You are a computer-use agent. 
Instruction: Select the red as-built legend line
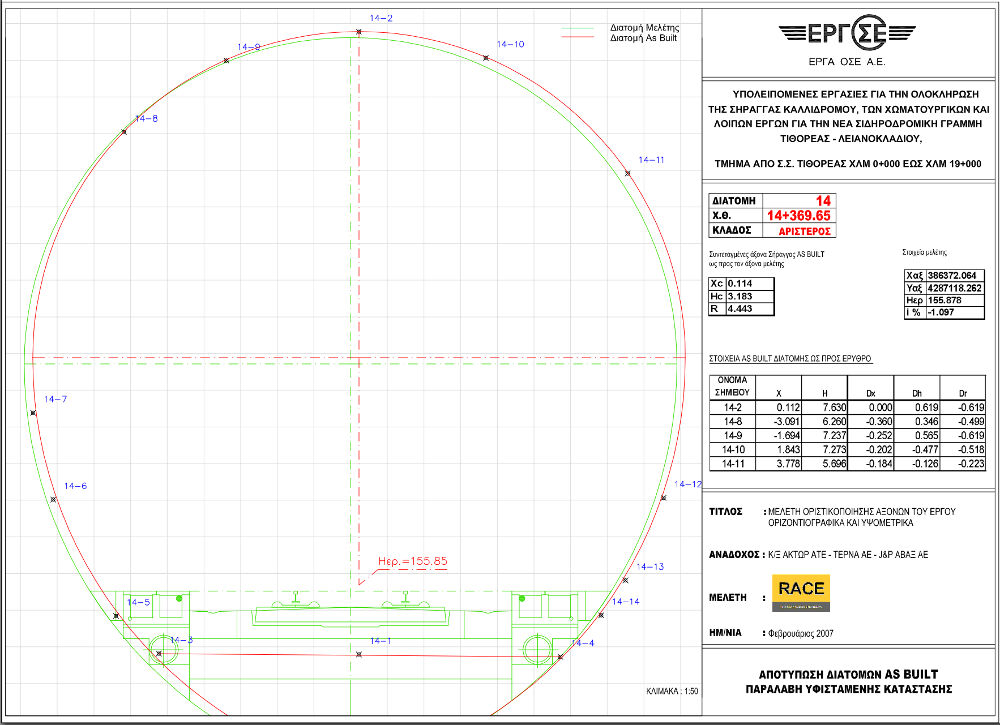[577, 37]
